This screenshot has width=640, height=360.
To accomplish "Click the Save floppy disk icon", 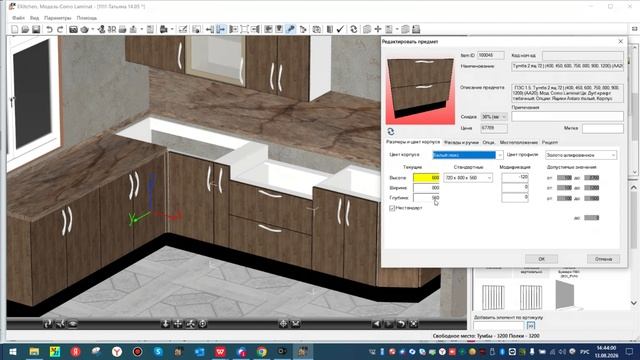I will coord(36,29).
